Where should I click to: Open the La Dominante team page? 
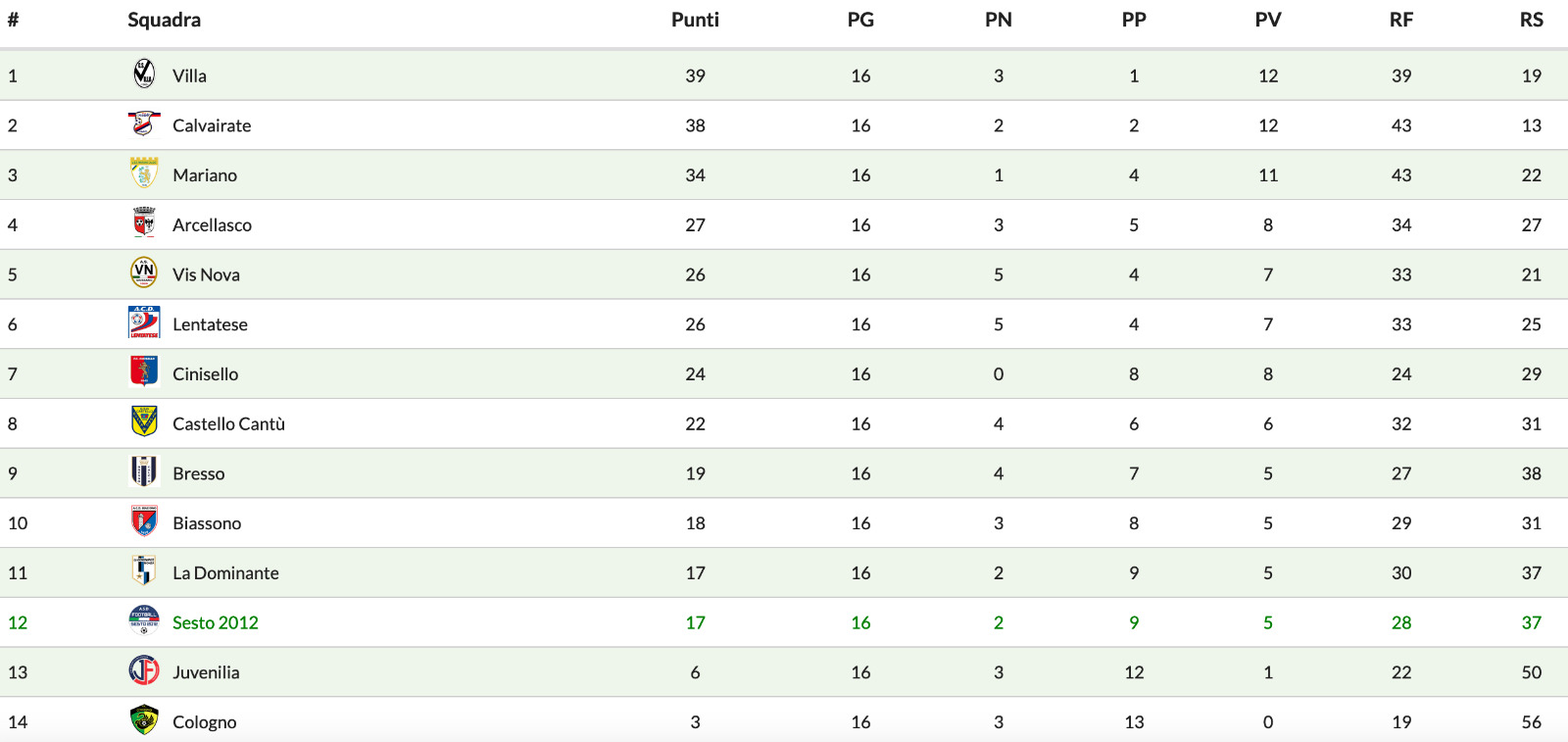pyautogui.click(x=225, y=572)
